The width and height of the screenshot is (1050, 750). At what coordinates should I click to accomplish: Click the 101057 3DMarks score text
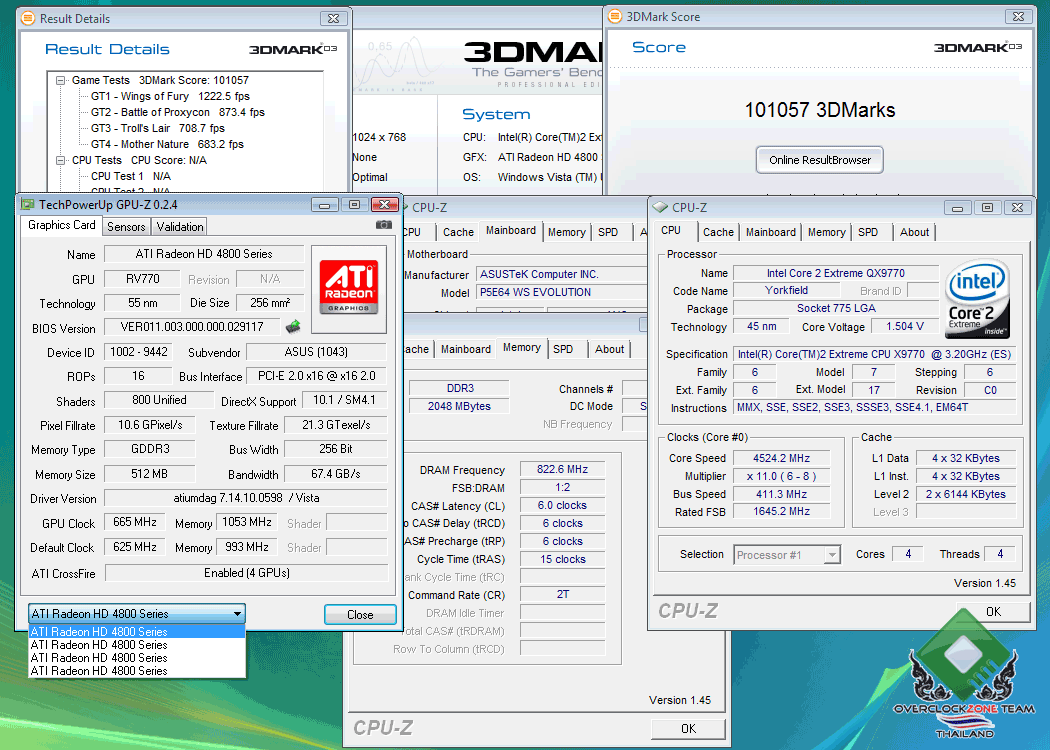point(820,110)
